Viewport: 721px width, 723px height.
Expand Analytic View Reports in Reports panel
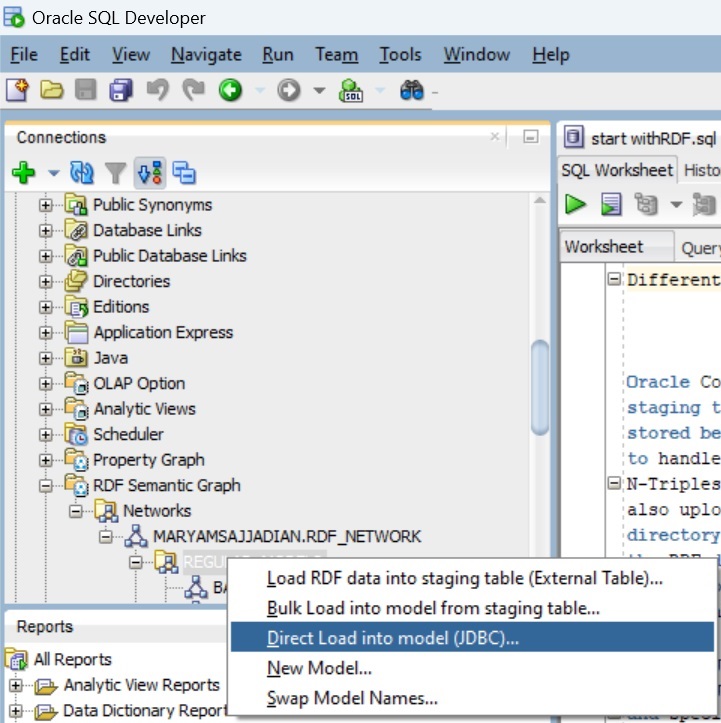pyautogui.click(x=15, y=686)
